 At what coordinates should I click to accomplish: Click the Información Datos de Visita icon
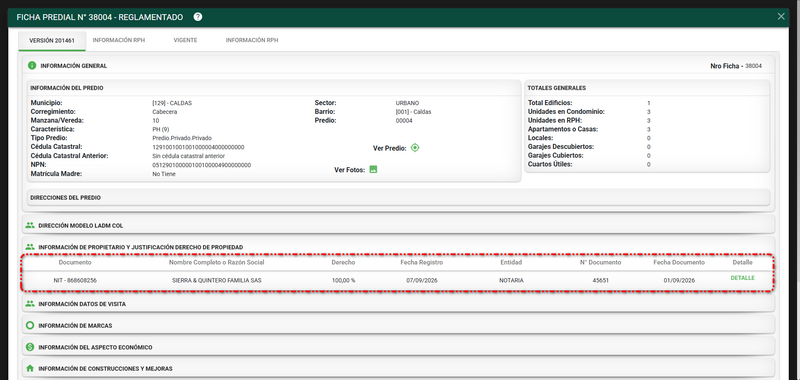(x=30, y=303)
